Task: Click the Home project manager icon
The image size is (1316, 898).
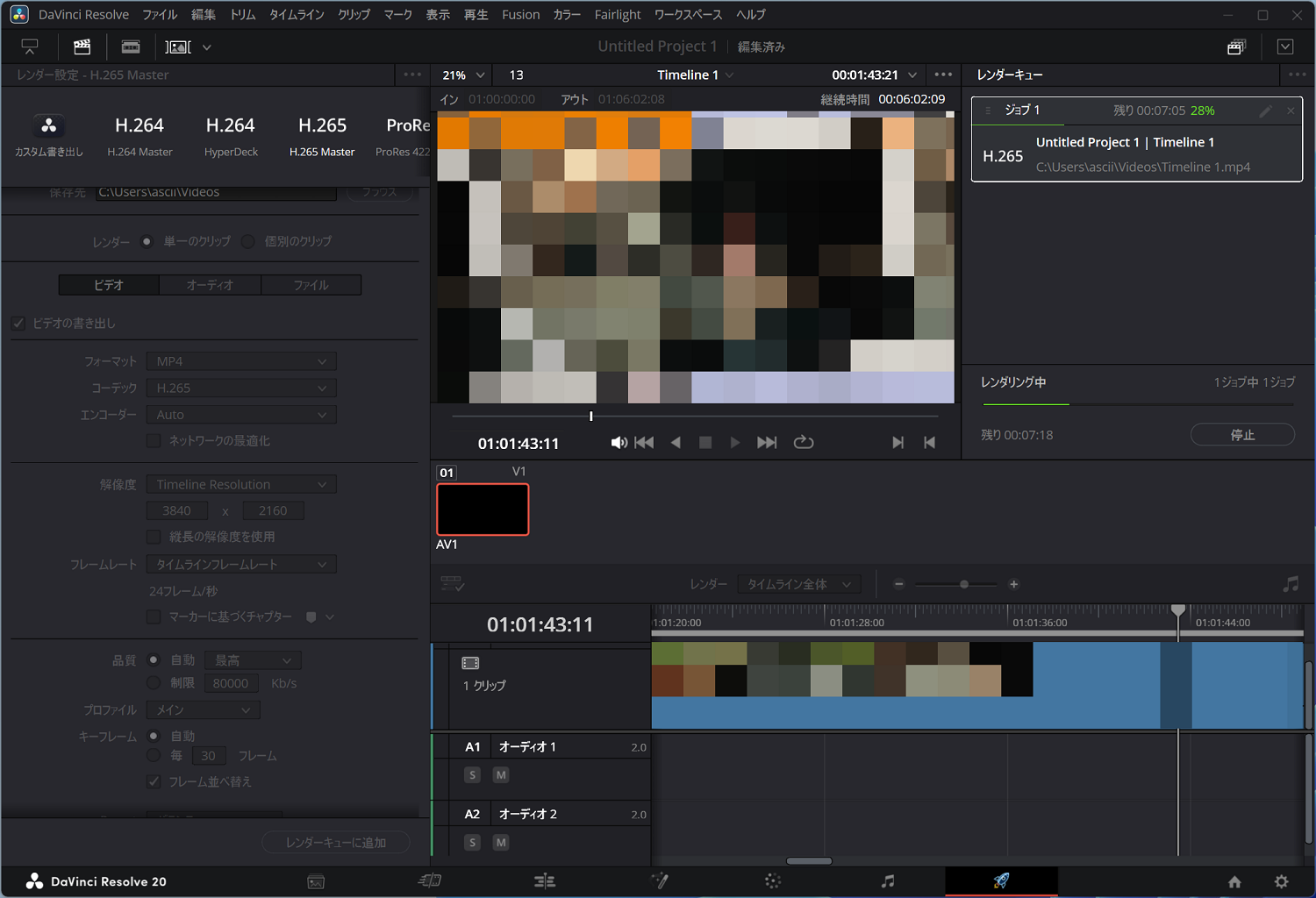Action: point(1234,881)
